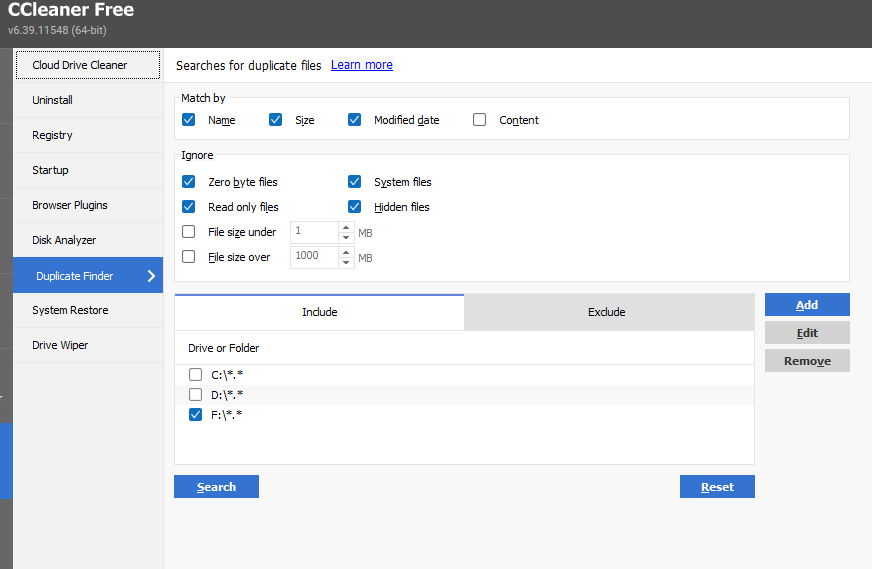Click the Add button
Image resolution: width=872 pixels, height=569 pixels.
pyautogui.click(x=807, y=305)
